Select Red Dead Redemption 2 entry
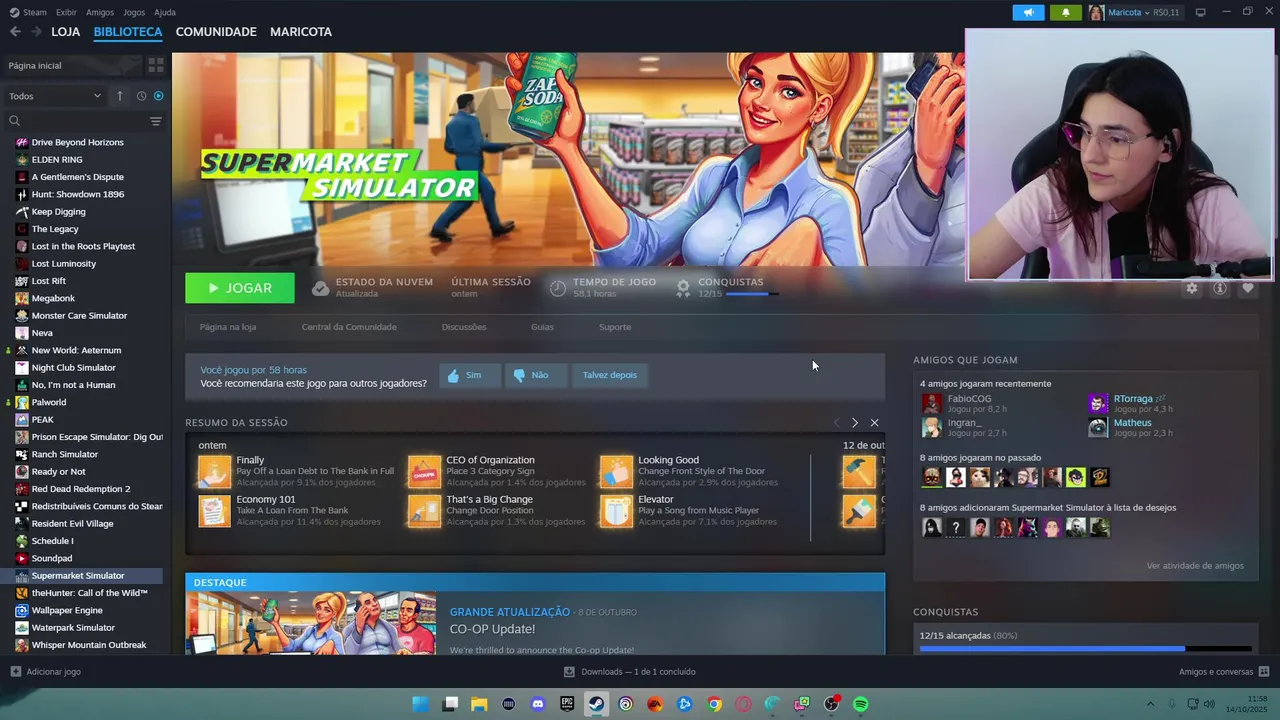Screen dimensions: 1280x720 82,489
